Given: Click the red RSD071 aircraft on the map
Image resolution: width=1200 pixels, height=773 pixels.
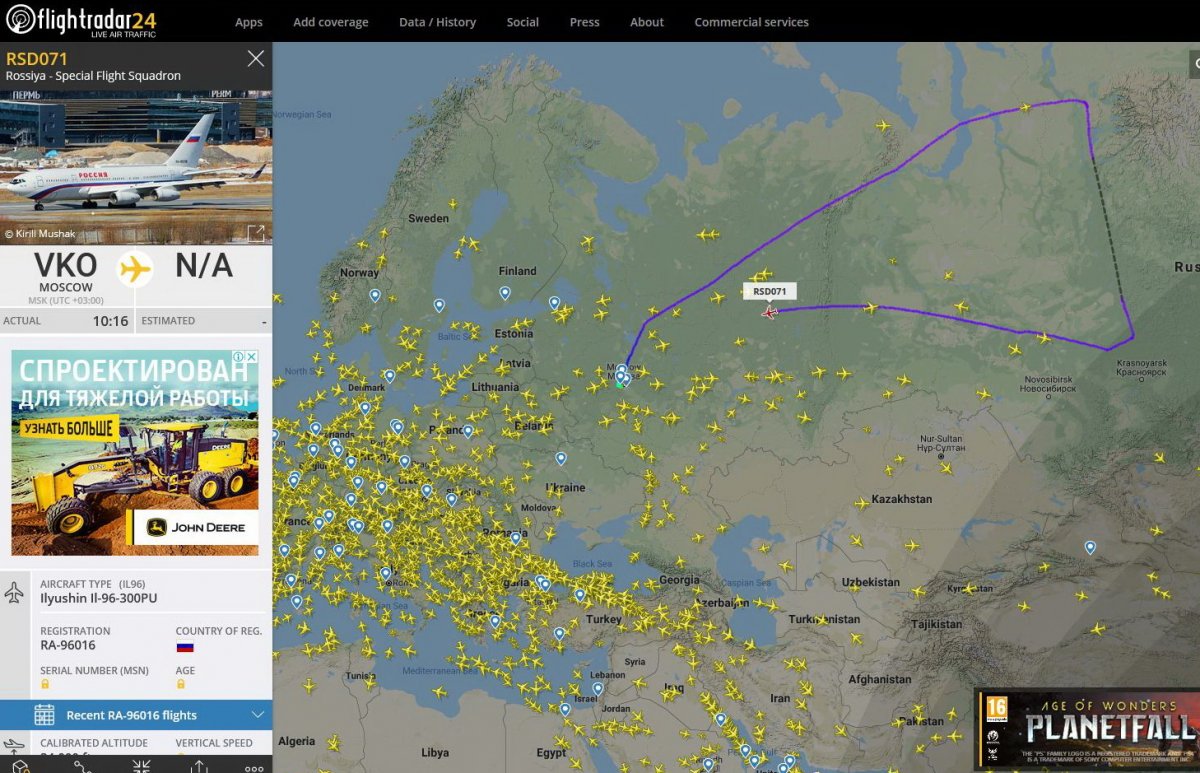Looking at the screenshot, I should (x=769, y=312).
